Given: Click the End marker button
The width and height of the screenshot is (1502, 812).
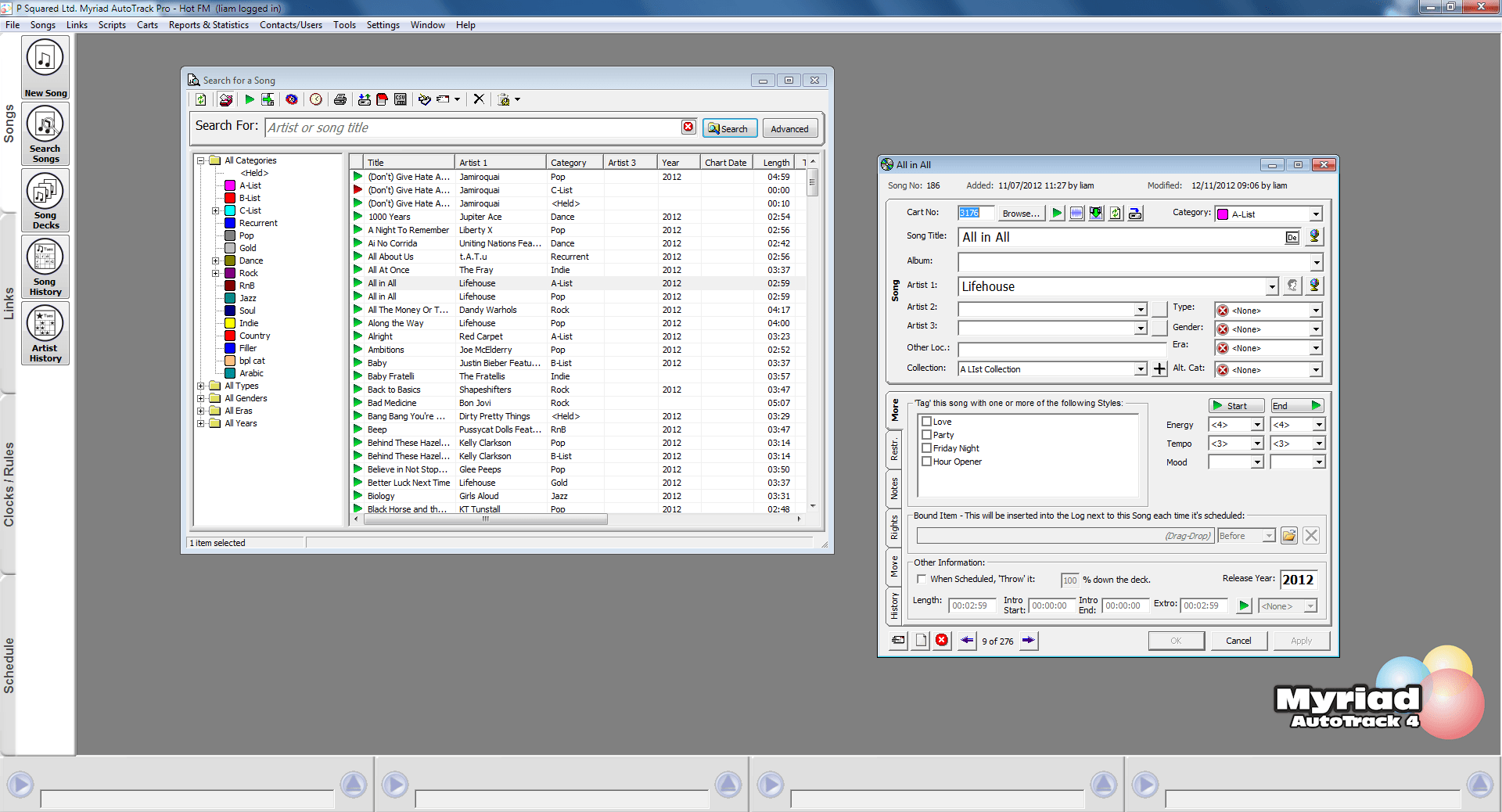Looking at the screenshot, I should tap(1297, 405).
